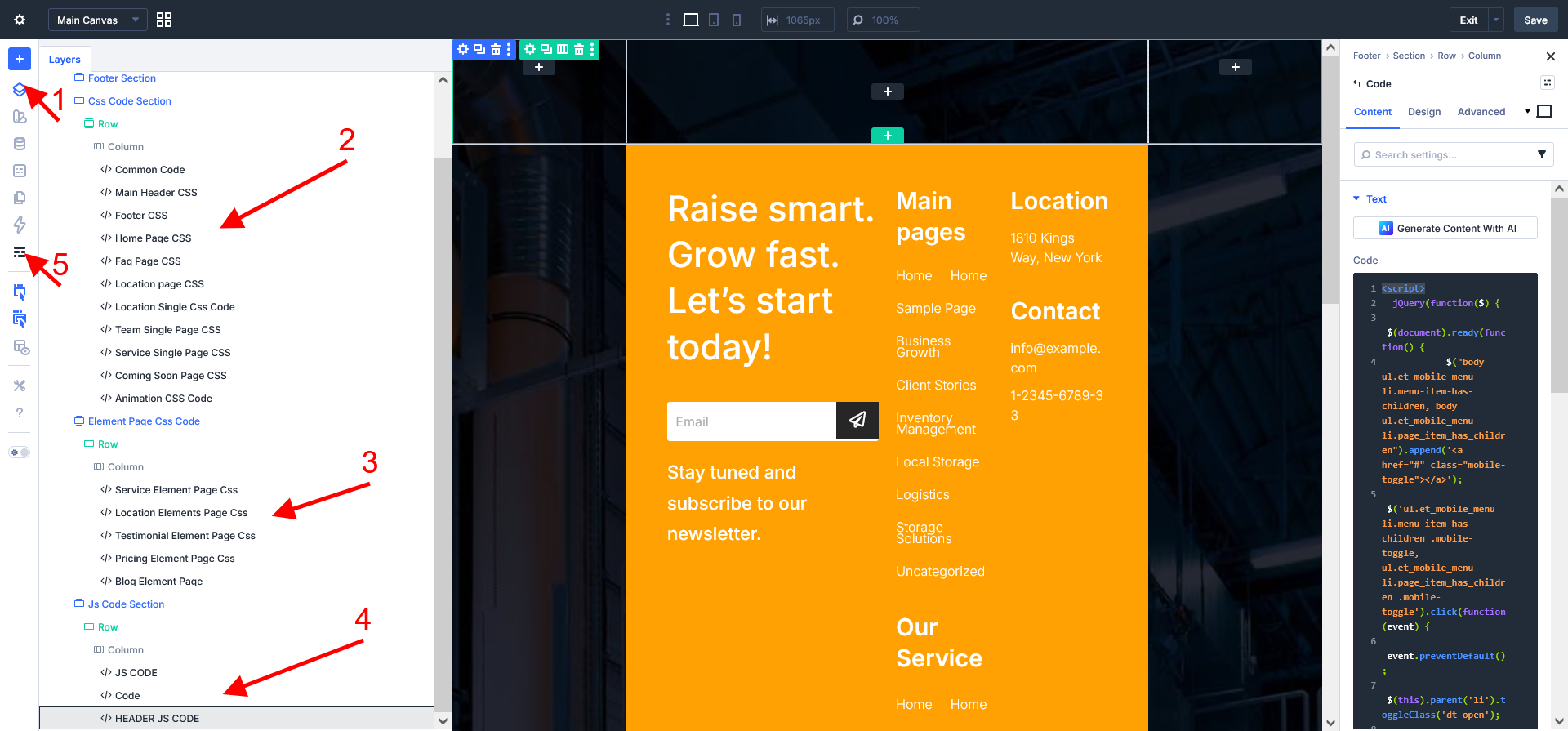Image resolution: width=1568 pixels, height=731 pixels.
Task: Open the page copy icon in sidebar
Action: pyautogui.click(x=20, y=198)
